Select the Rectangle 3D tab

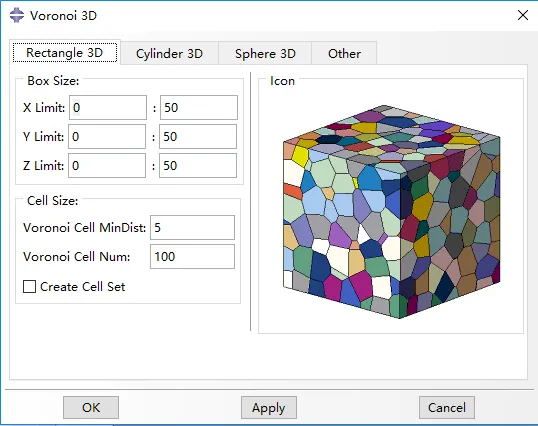[x=65, y=52]
